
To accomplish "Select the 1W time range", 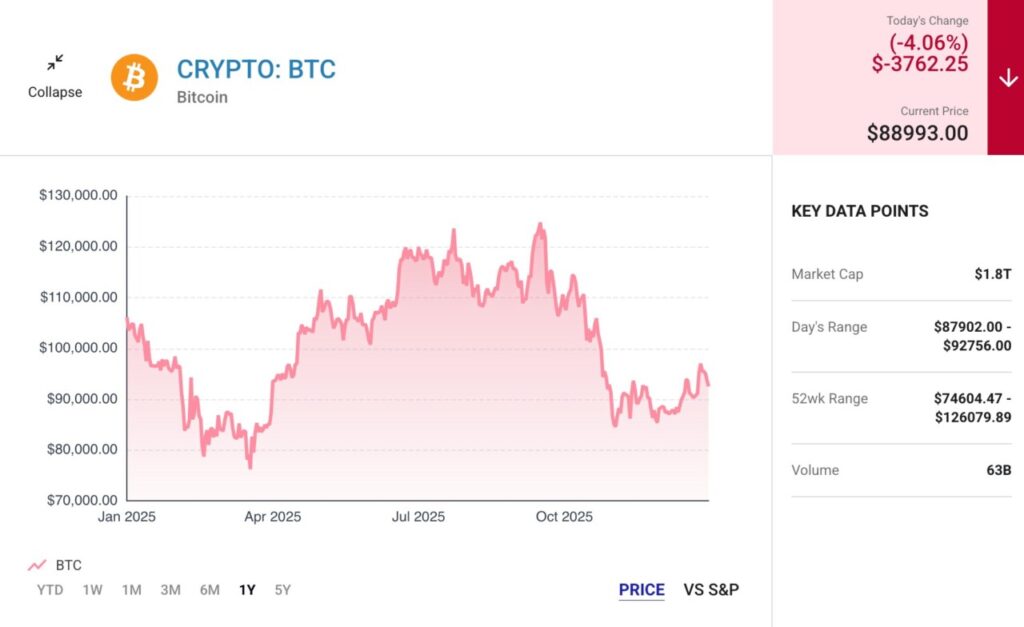I will point(92,590).
